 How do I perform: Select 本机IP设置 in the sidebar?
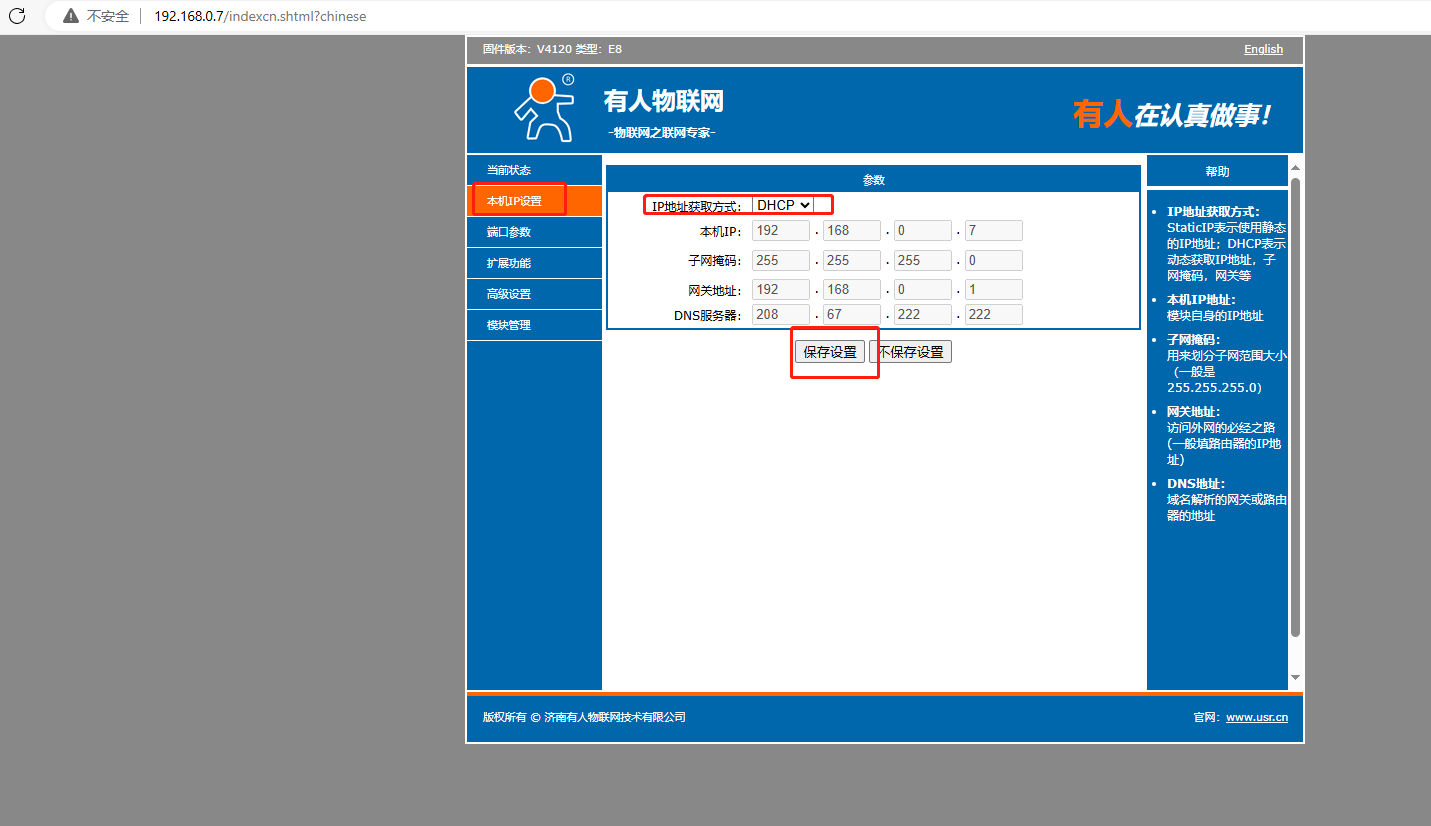[x=514, y=201]
